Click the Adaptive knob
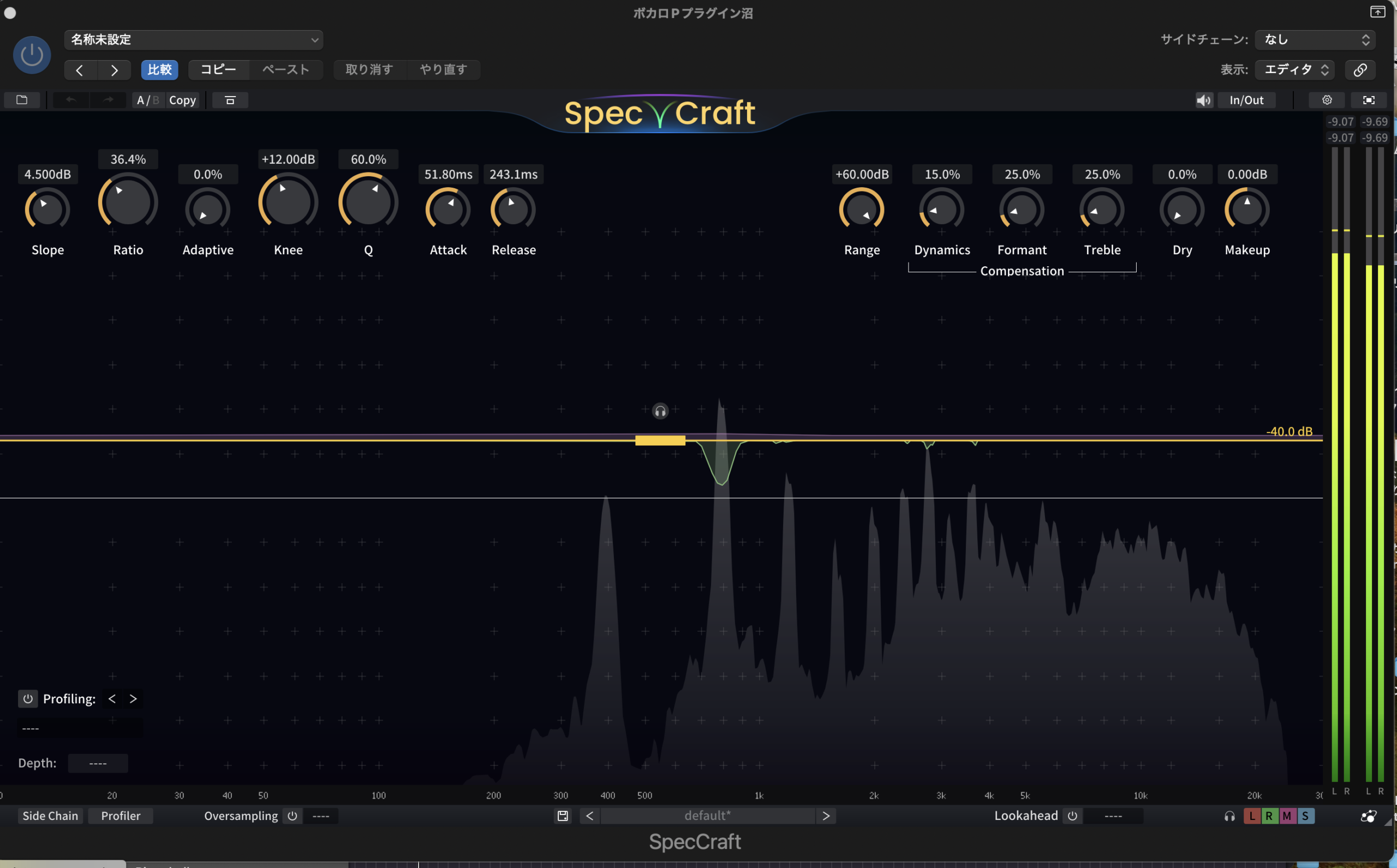The width and height of the screenshot is (1397, 868). [208, 209]
